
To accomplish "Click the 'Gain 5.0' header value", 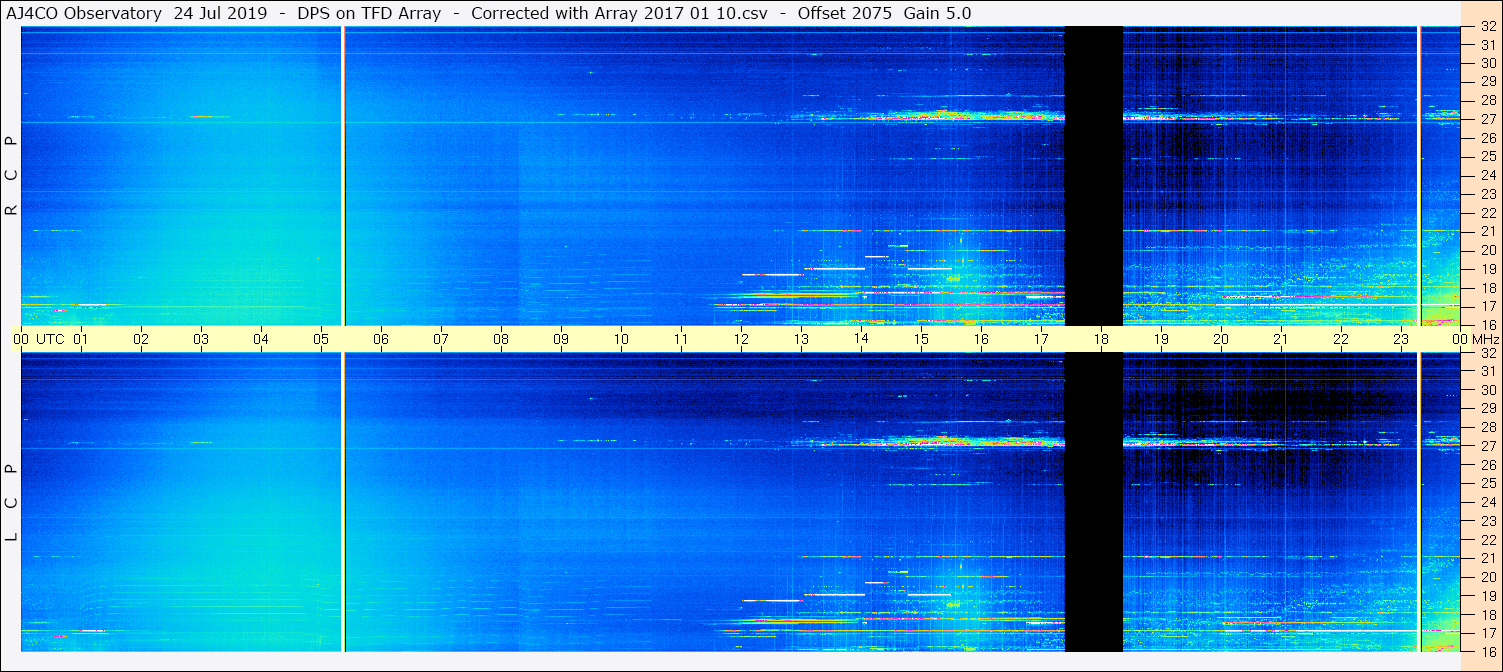I will pos(937,13).
